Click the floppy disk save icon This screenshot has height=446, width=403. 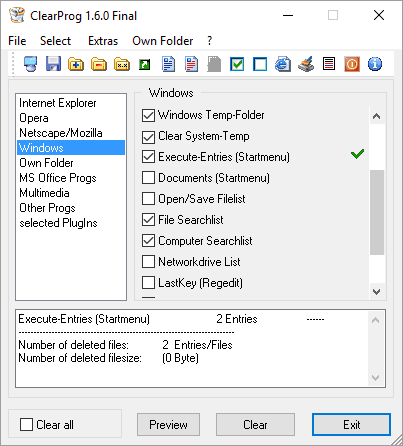(x=53, y=64)
